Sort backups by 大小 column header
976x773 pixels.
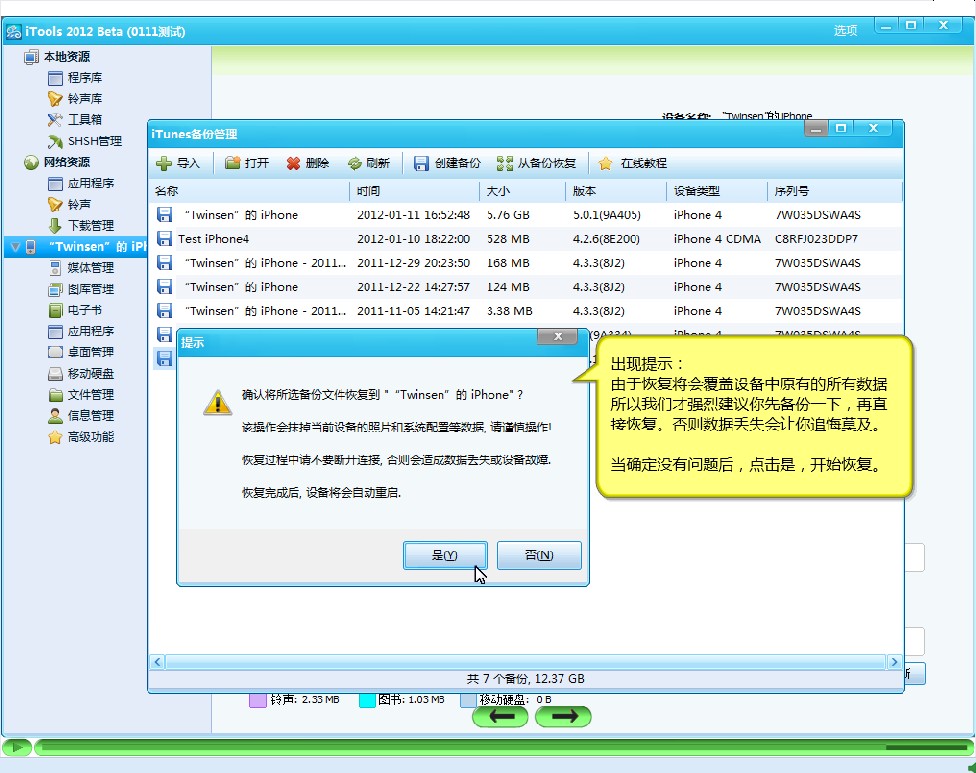tap(522, 191)
